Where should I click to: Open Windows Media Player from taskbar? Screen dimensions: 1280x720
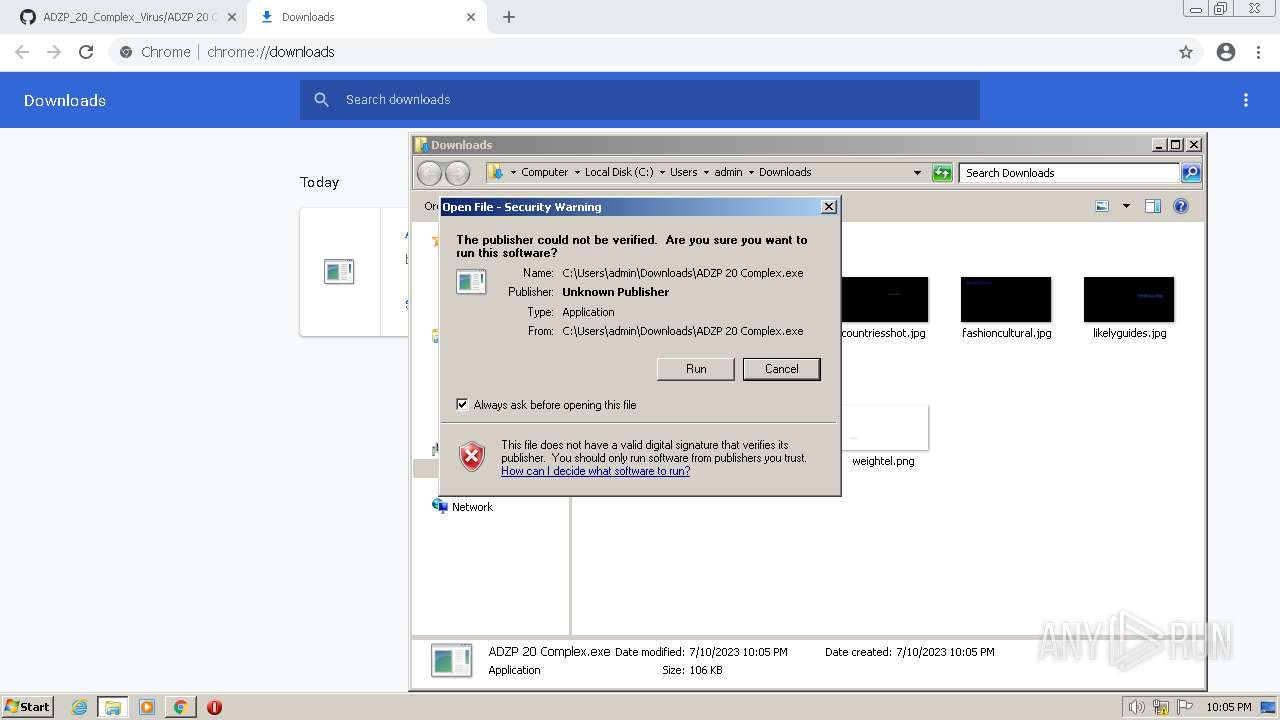(147, 707)
